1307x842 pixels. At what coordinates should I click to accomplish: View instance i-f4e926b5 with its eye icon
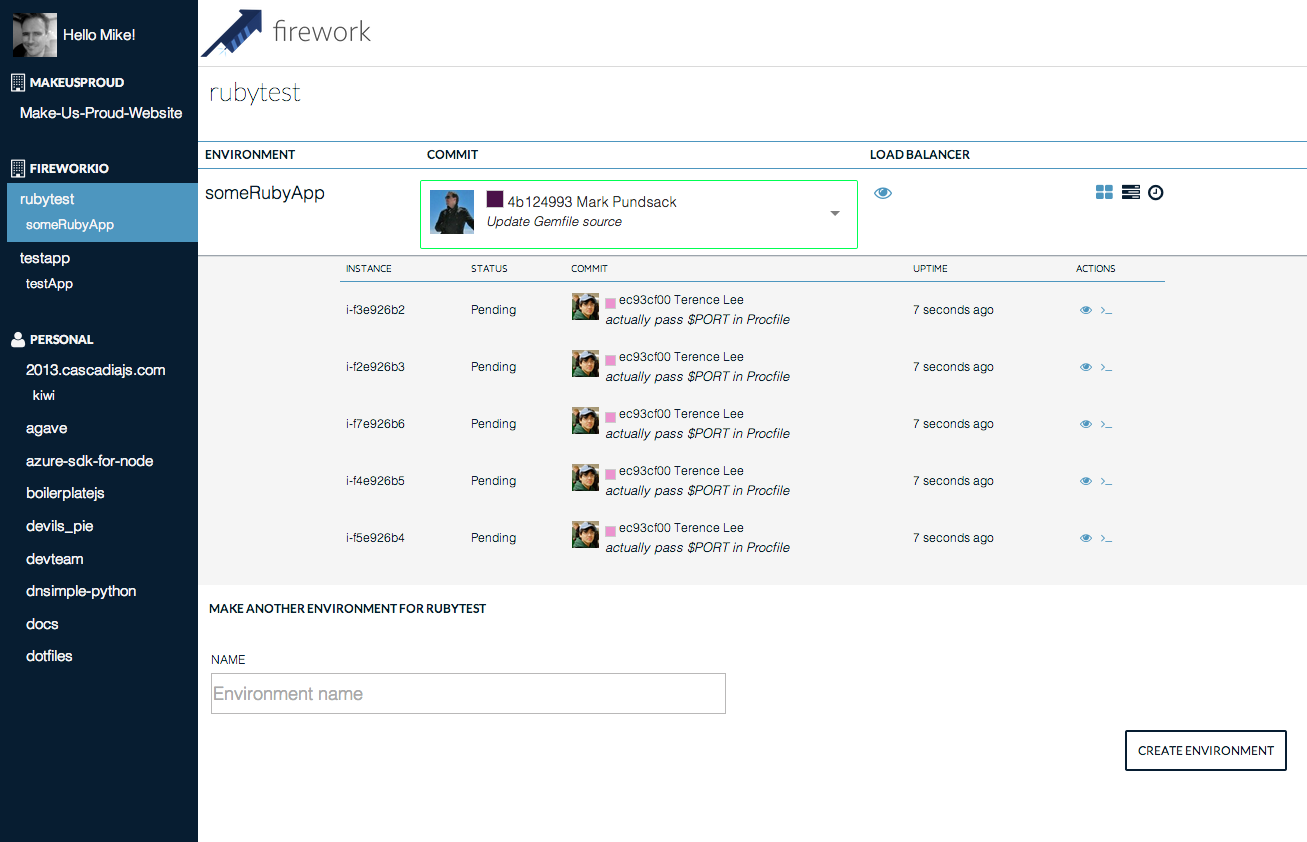(1086, 481)
